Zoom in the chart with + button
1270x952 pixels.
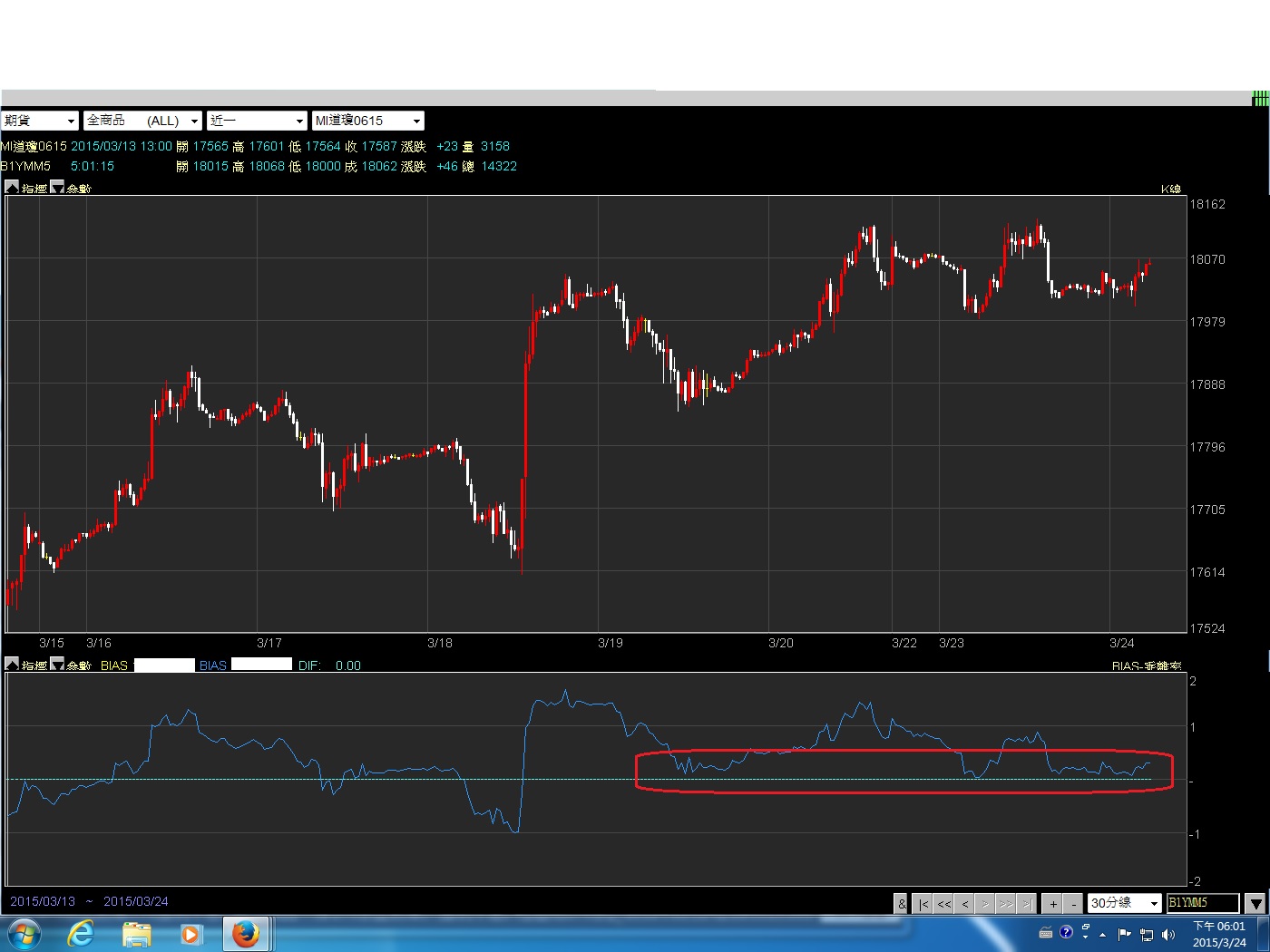1052,904
